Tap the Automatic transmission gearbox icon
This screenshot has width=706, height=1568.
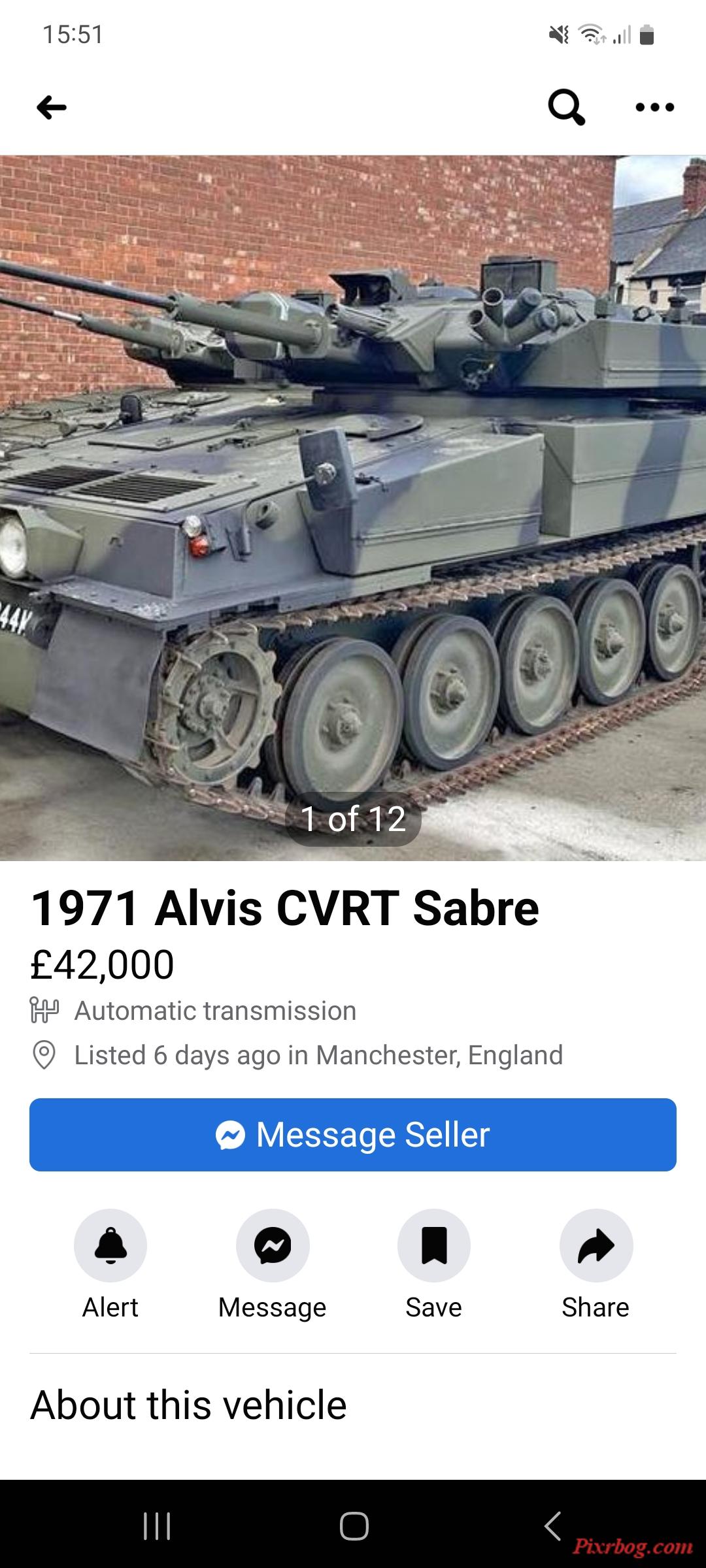coord(44,1010)
